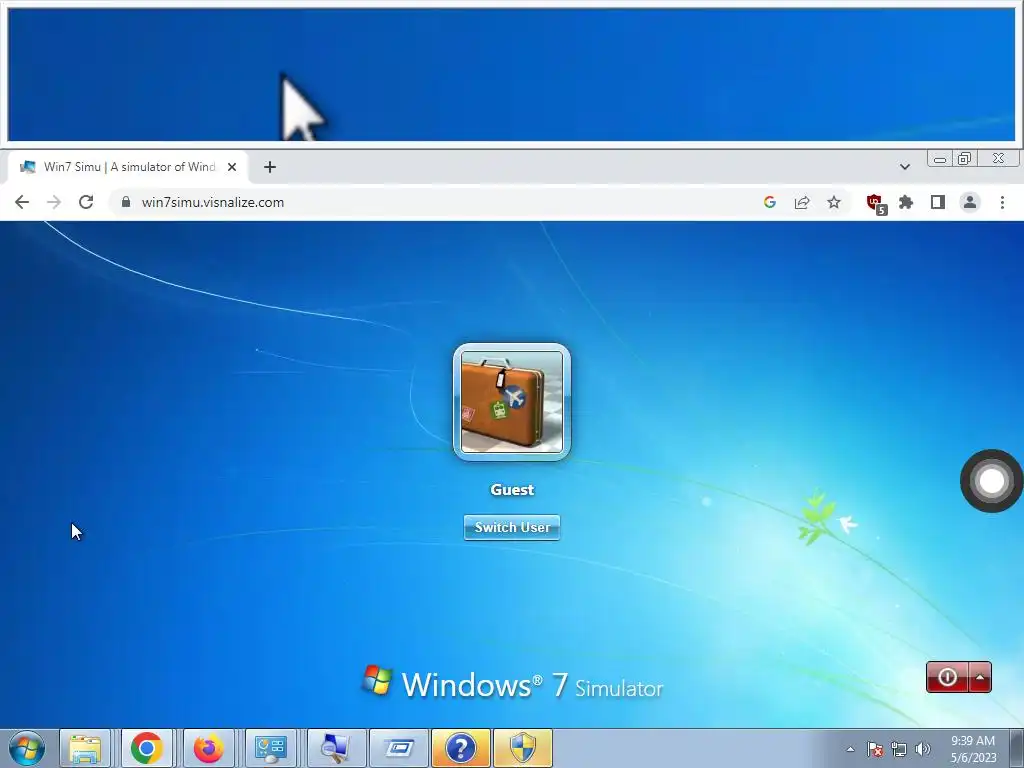Minimize the Chrome window

pos(940,159)
